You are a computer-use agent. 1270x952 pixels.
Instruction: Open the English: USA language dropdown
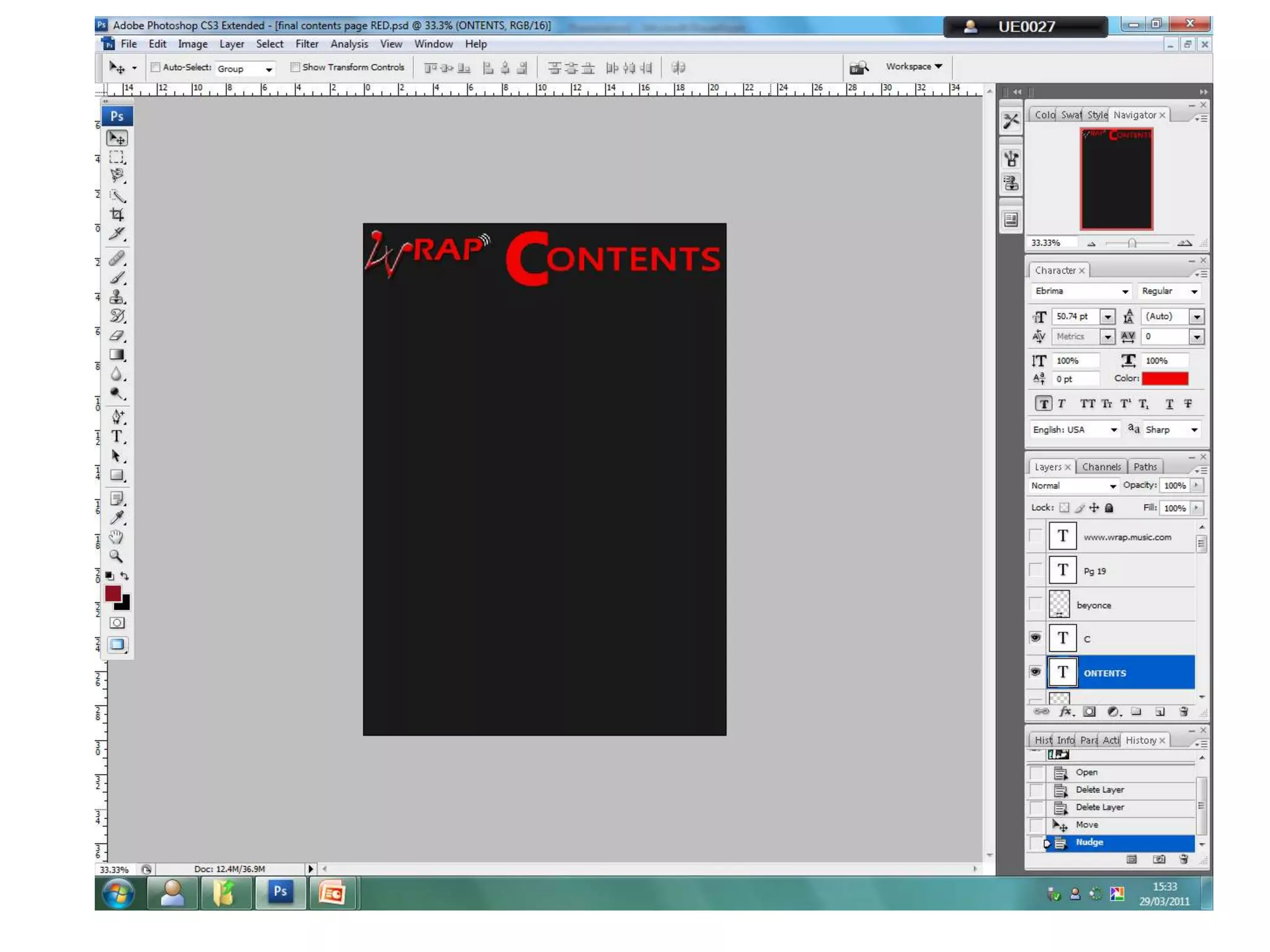[x=1075, y=430]
